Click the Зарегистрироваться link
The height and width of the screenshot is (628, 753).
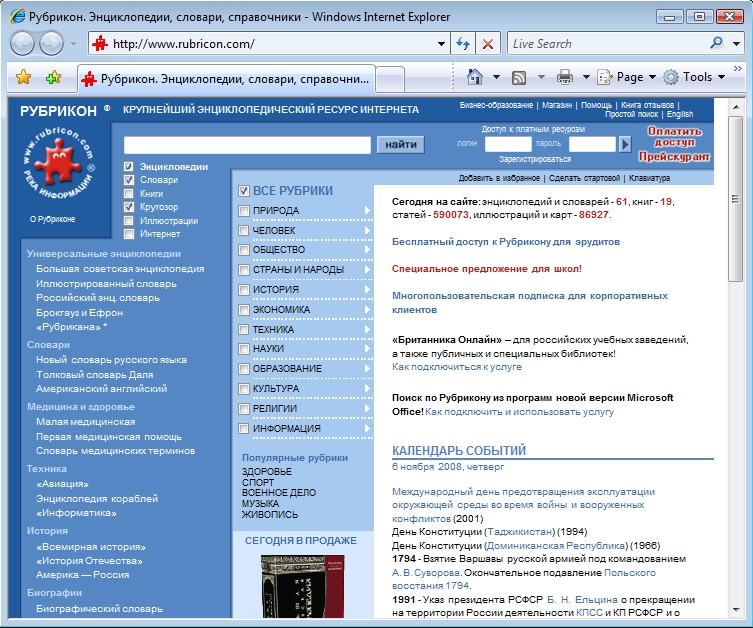coord(534,159)
